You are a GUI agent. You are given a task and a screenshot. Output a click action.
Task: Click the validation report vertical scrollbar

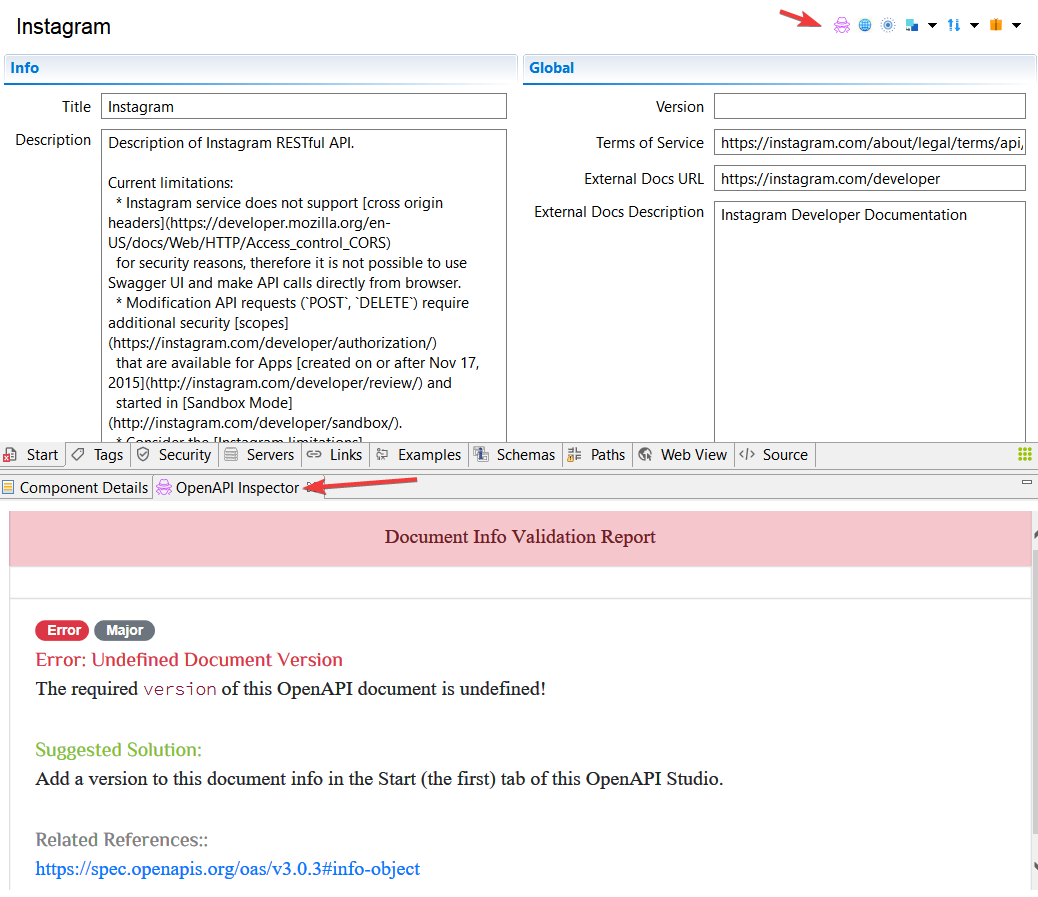click(x=1034, y=700)
